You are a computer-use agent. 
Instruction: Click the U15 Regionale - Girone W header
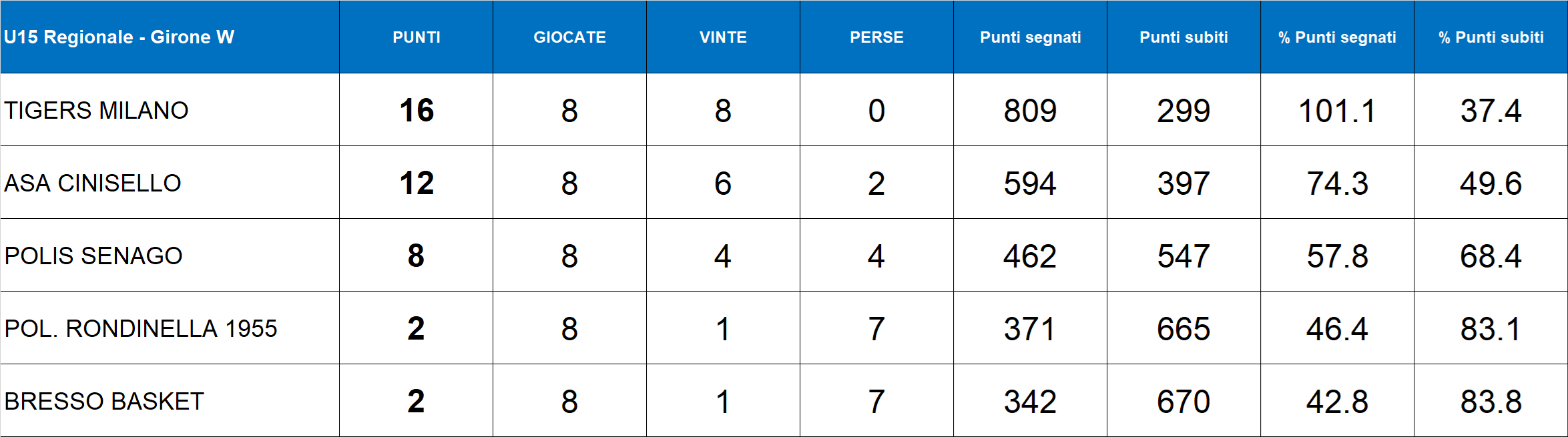[119, 37]
